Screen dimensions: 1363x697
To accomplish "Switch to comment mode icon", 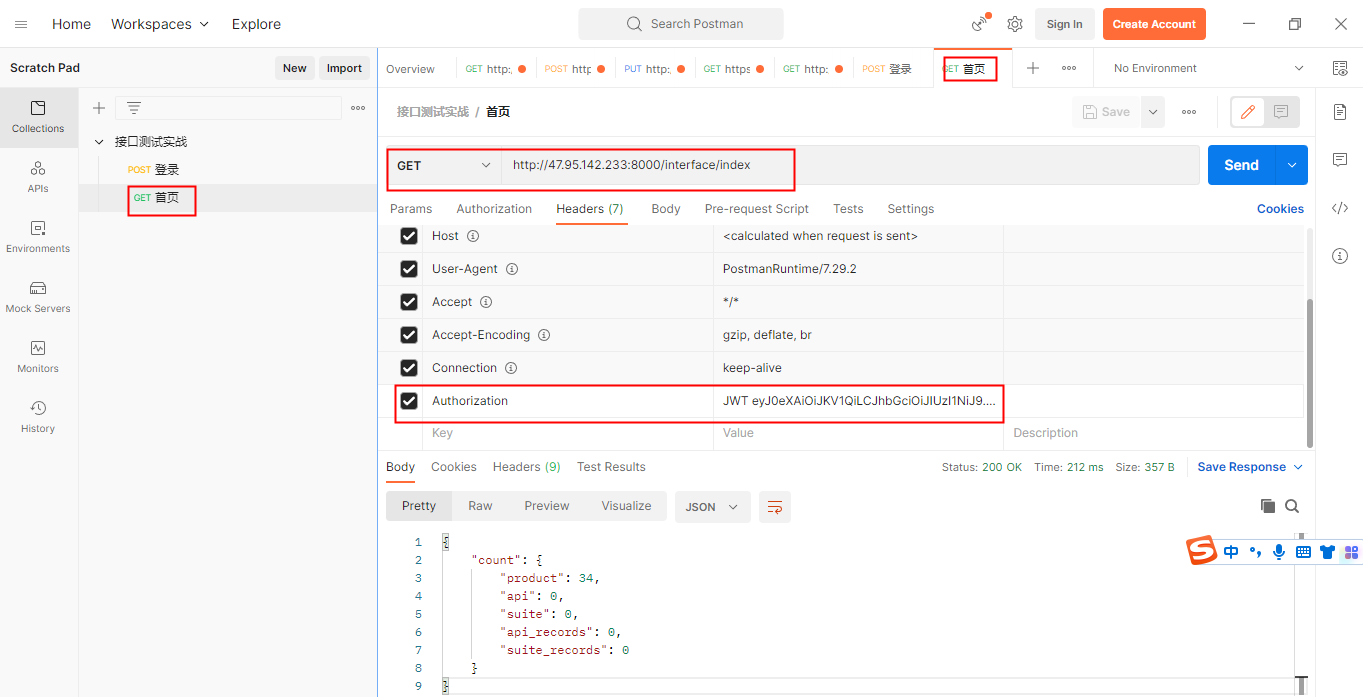I will click(x=1281, y=112).
